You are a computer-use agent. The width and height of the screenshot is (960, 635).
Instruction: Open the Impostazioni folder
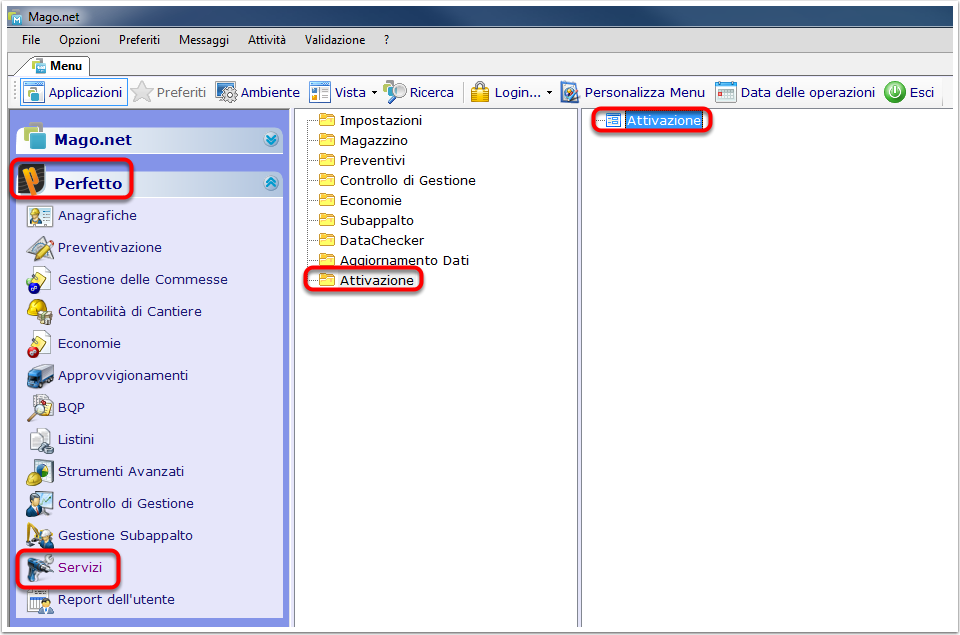pyautogui.click(x=370, y=120)
